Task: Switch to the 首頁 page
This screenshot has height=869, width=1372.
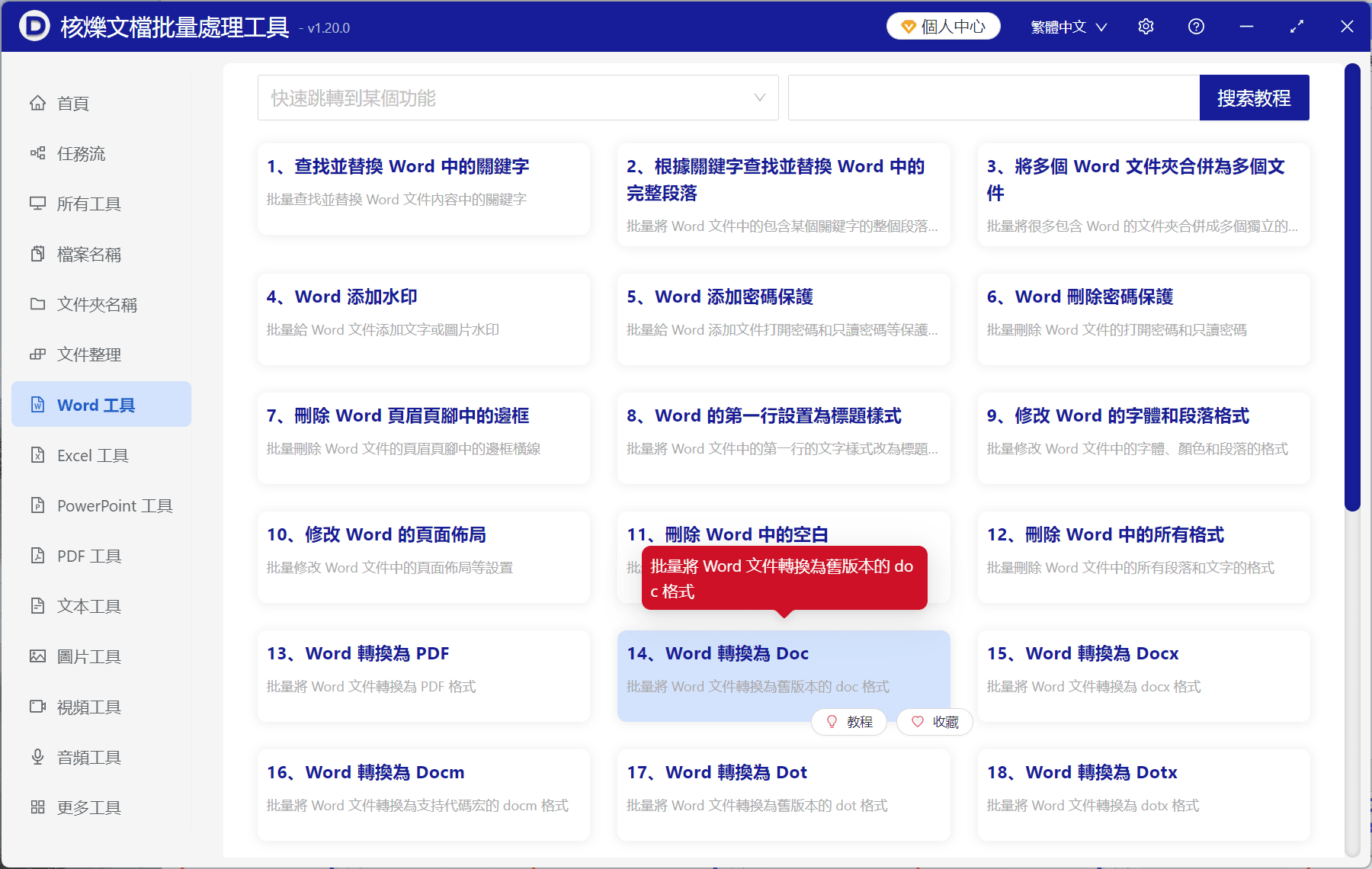Action: coord(72,103)
